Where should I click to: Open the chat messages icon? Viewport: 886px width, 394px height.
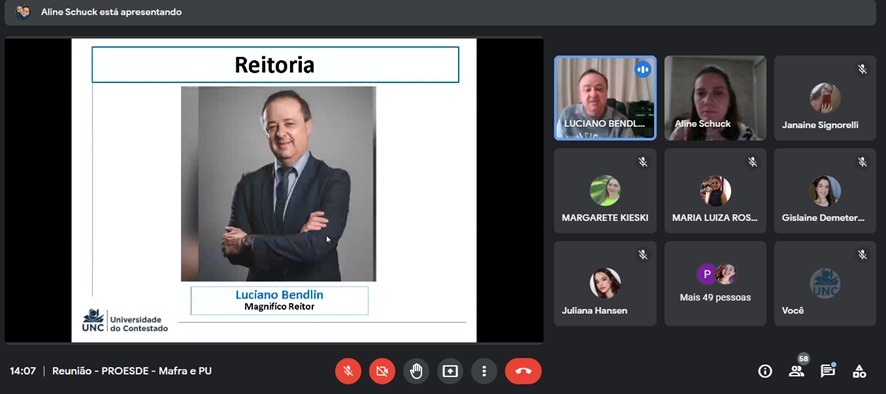(x=828, y=371)
